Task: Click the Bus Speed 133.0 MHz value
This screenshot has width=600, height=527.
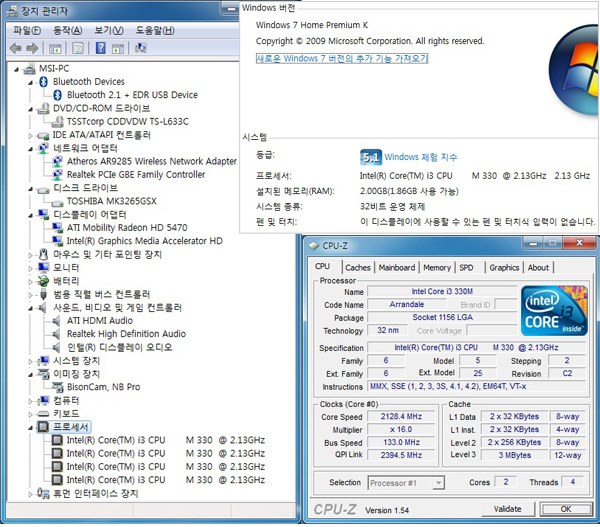Action: [x=401, y=442]
